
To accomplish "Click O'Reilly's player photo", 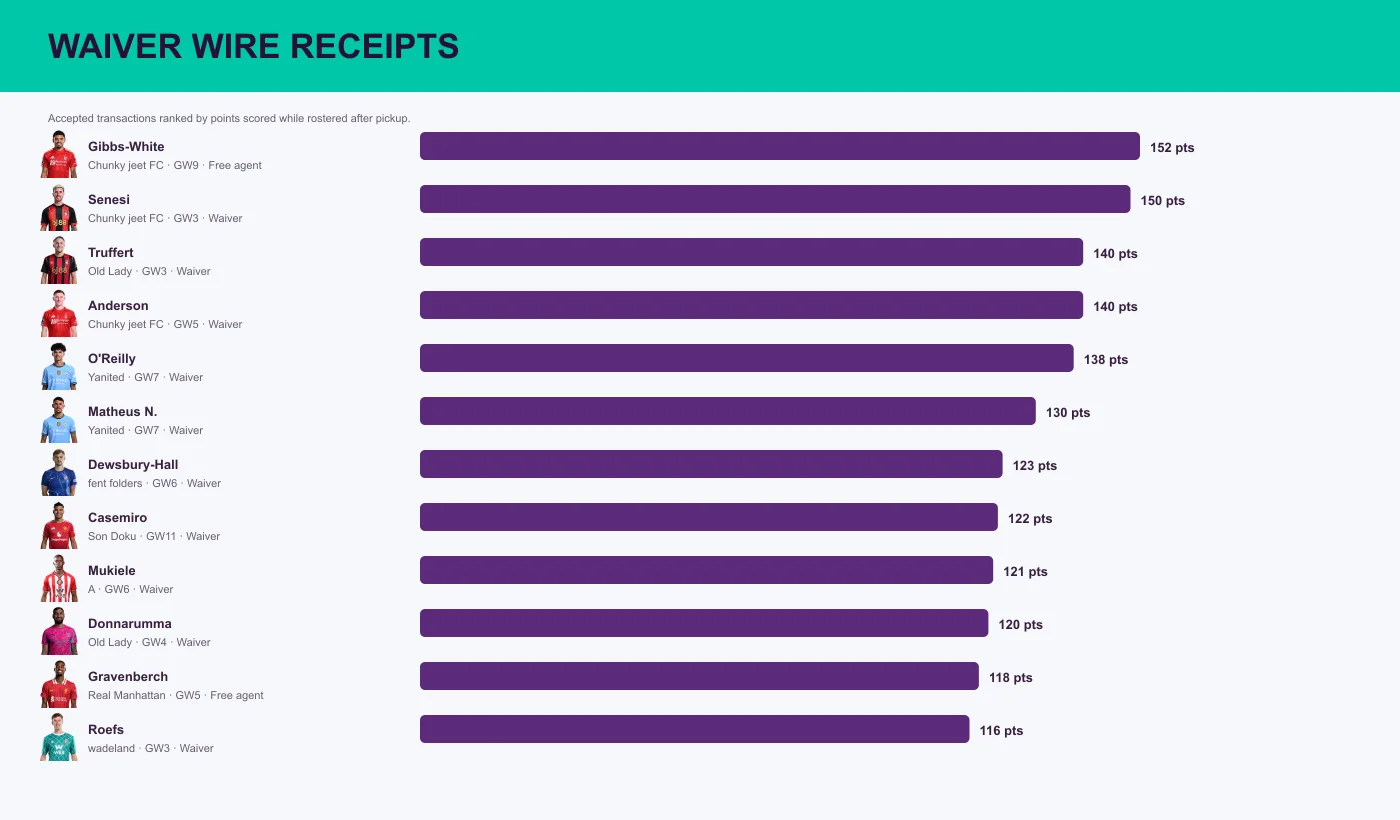I will [59, 366].
